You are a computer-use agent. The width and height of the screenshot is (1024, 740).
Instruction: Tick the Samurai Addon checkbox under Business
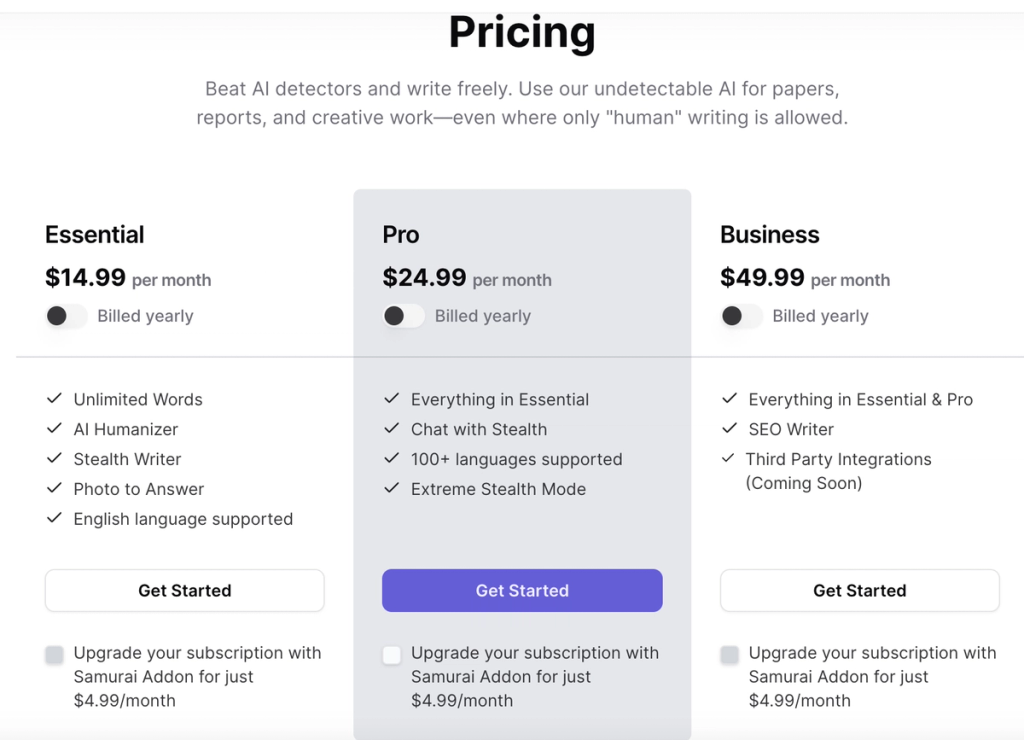click(x=728, y=654)
